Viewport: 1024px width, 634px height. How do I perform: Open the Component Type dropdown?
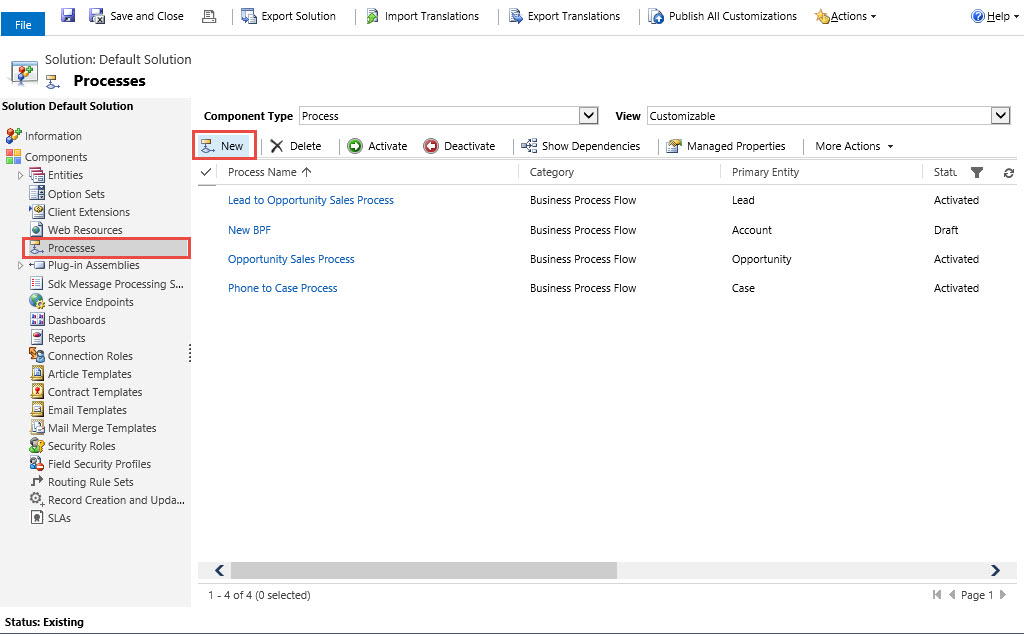(x=589, y=116)
